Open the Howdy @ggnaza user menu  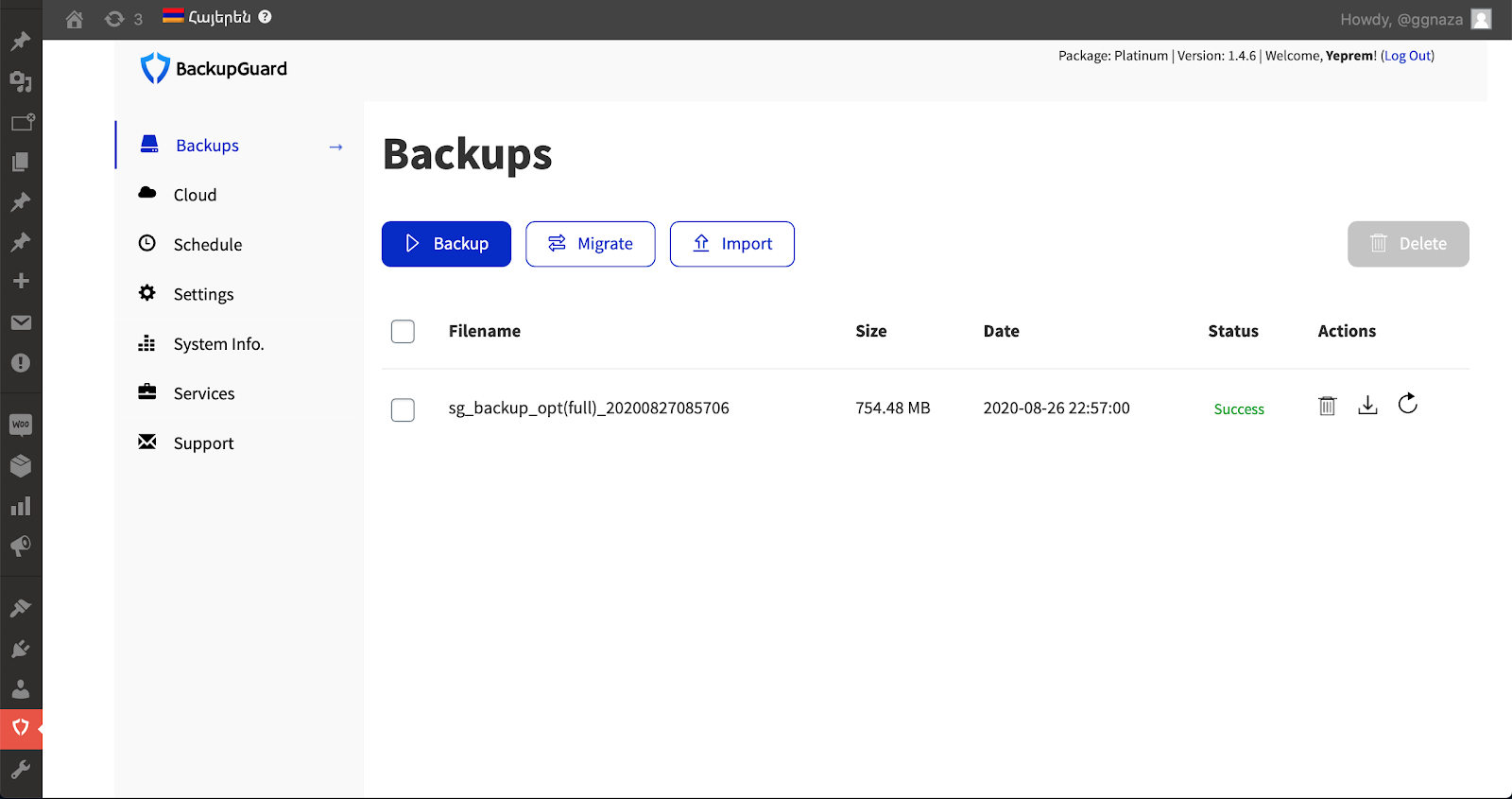[x=1414, y=19]
